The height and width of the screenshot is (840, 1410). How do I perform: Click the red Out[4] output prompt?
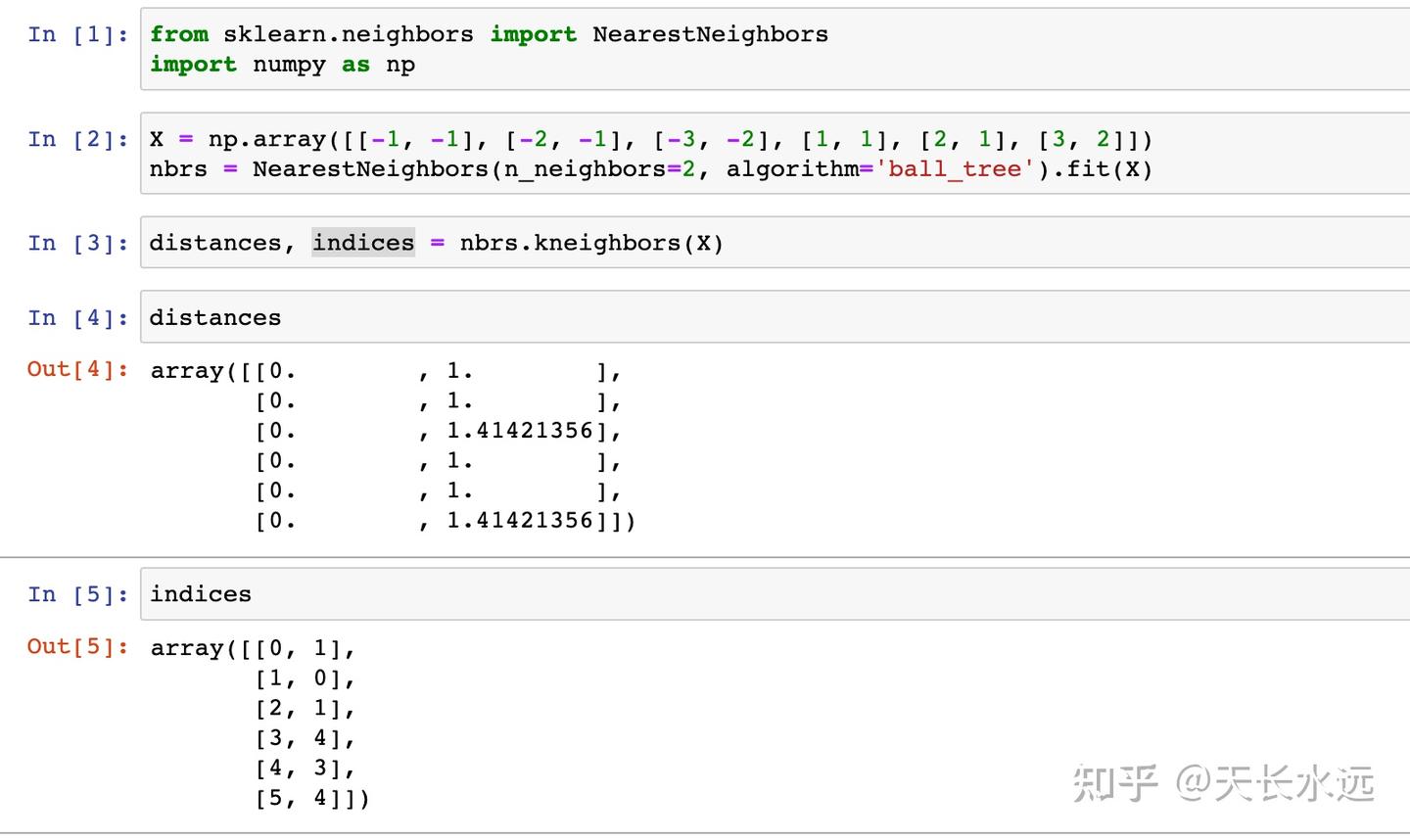pyautogui.click(x=77, y=370)
